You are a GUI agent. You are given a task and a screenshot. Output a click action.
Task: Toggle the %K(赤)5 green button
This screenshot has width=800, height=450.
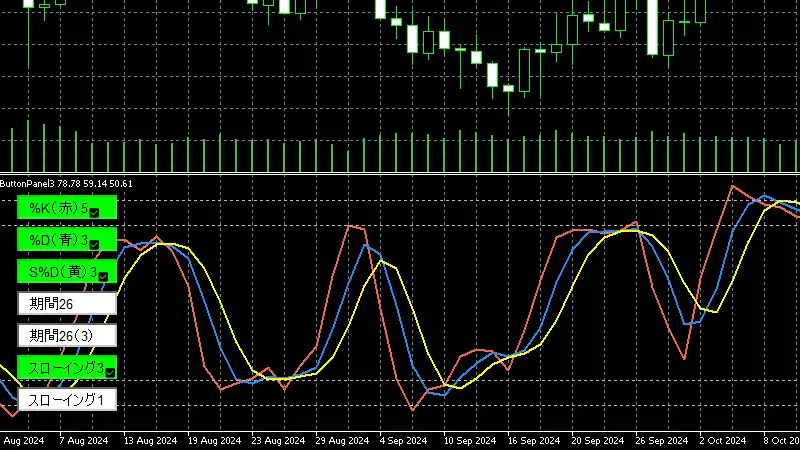60,208
